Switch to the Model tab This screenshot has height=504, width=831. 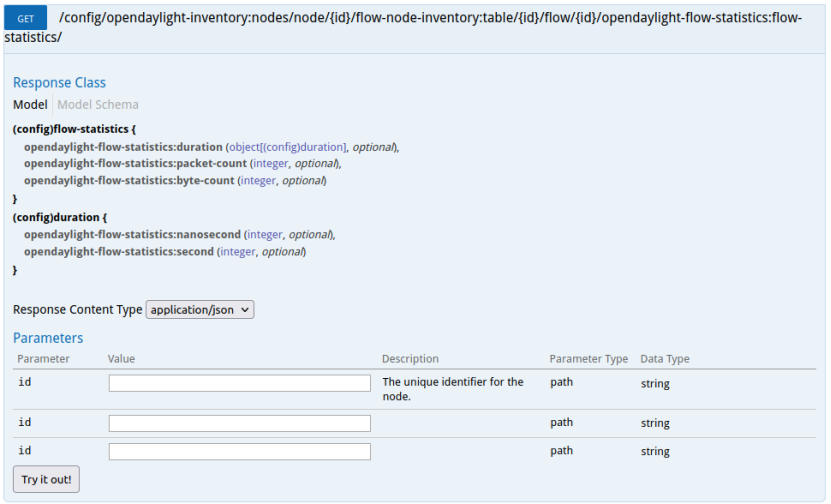[30, 105]
